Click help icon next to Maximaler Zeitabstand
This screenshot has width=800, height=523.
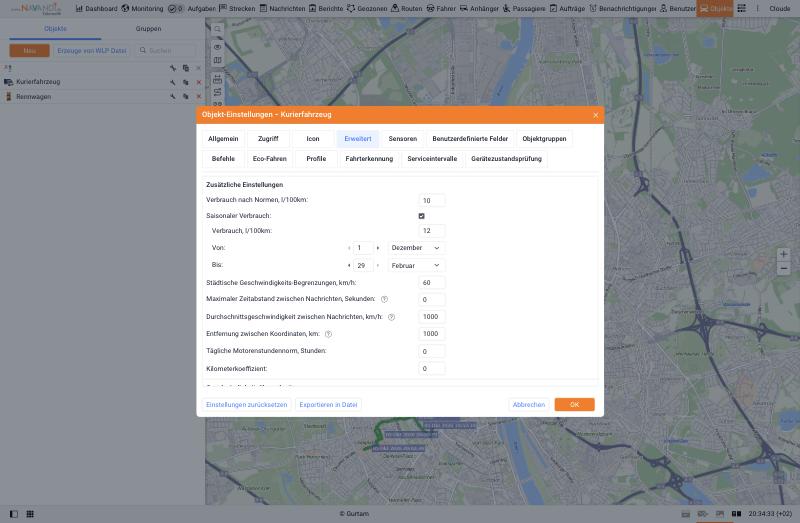pos(384,300)
